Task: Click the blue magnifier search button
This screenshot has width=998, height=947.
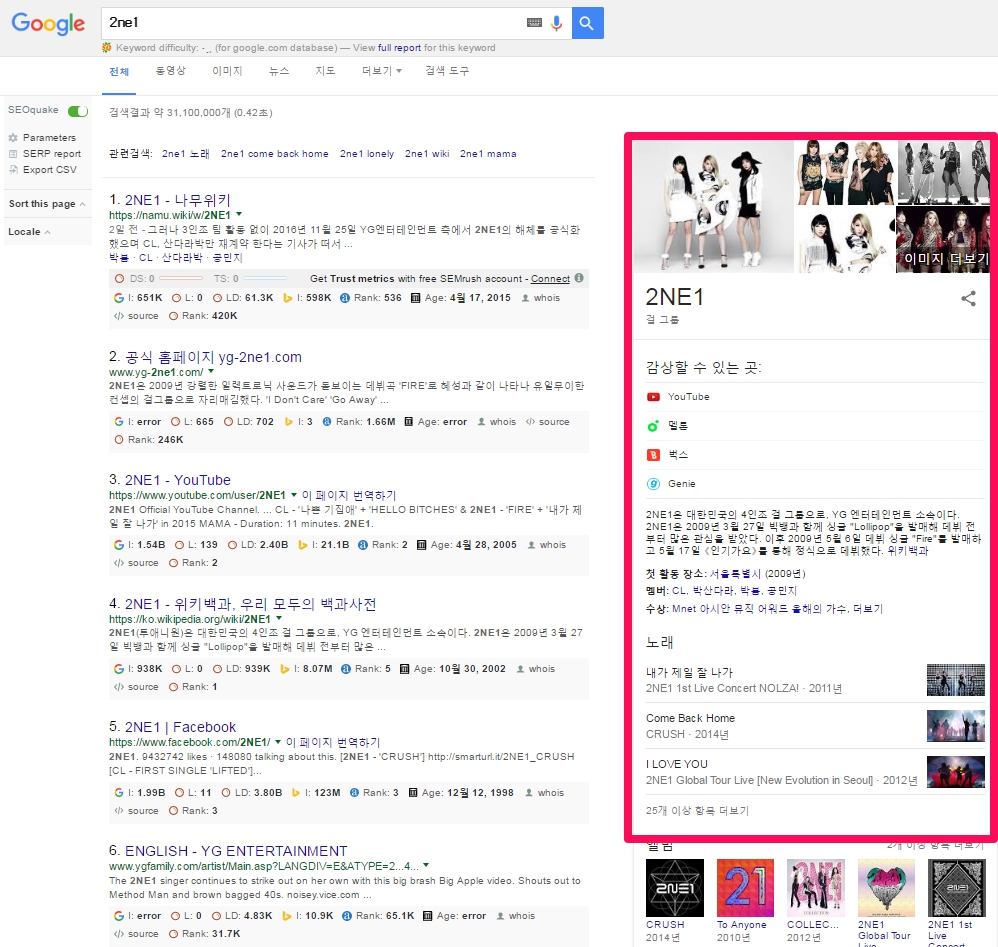Action: (x=587, y=23)
